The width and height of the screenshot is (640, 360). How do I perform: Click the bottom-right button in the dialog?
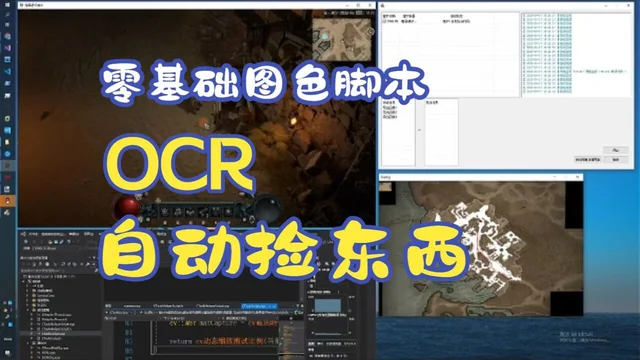pyautogui.click(x=616, y=160)
